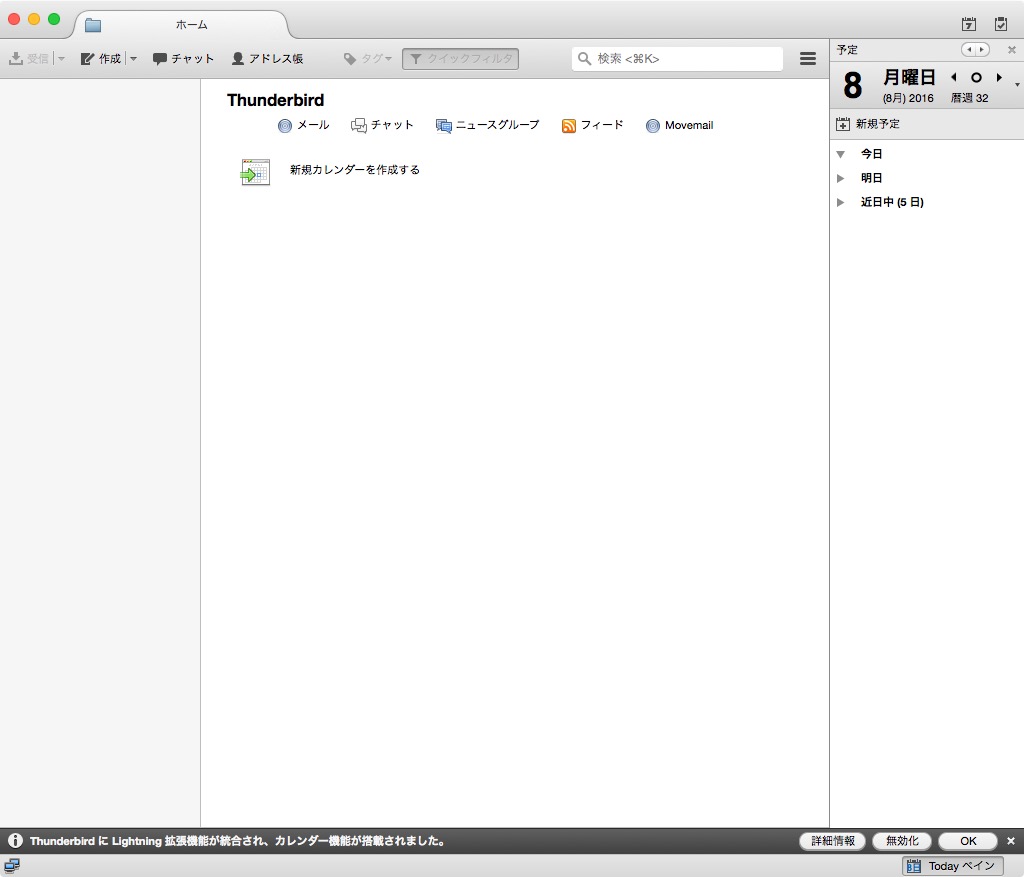The width and height of the screenshot is (1024, 877).
Task: Focus the 検索 search field
Action: point(677,59)
